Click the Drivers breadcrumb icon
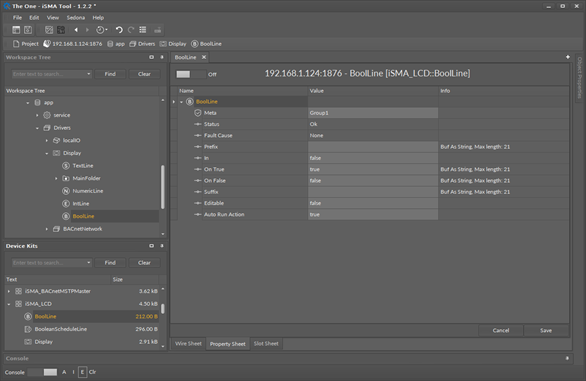Viewport: 586px width, 381px height. (133, 44)
